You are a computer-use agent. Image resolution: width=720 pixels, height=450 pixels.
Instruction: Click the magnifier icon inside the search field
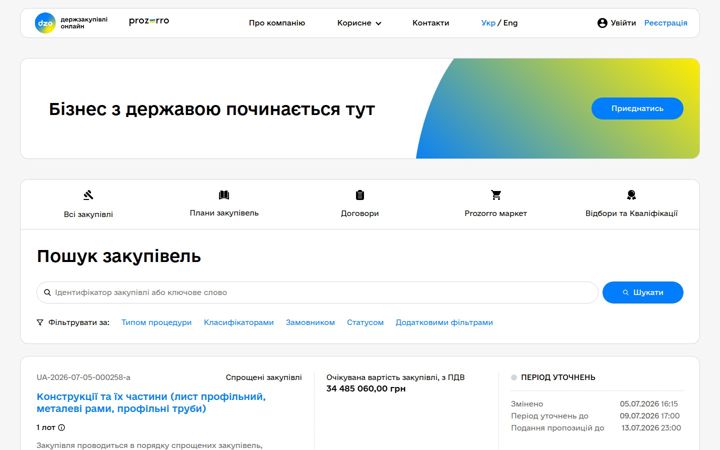(47, 292)
